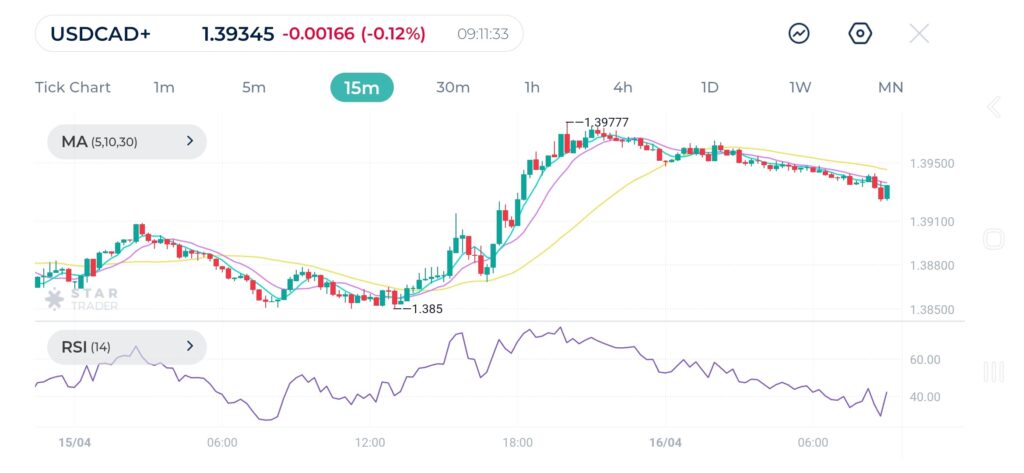Click the 16/04 date marker on axis
Image resolution: width=1024 pixels, height=473 pixels.
[666, 442]
